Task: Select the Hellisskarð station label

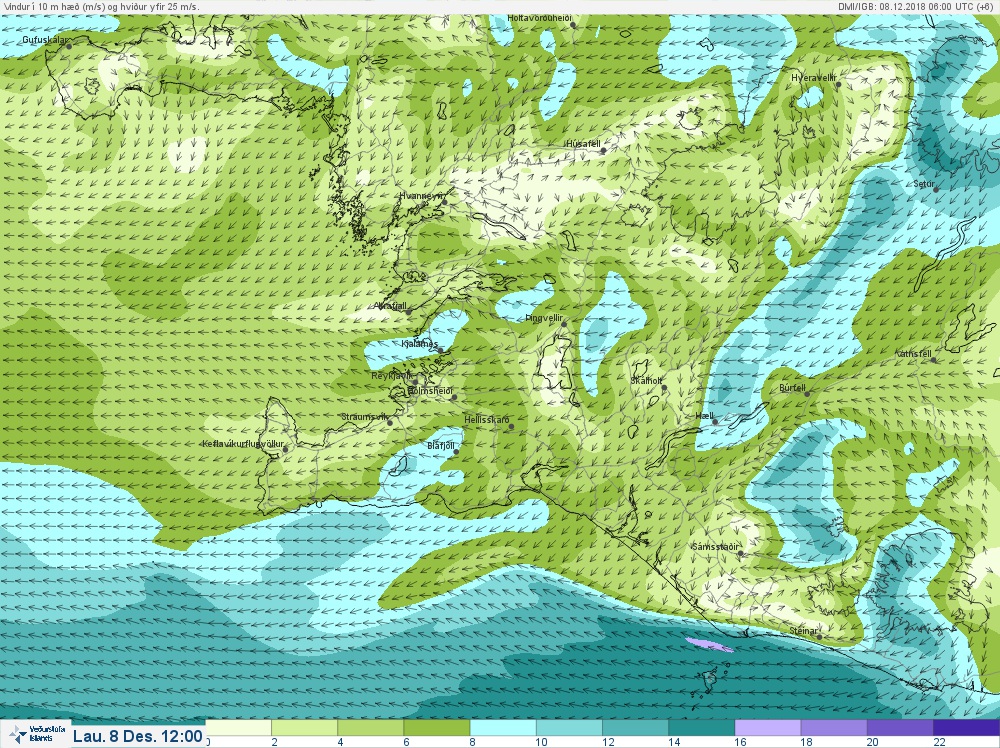Action: [x=487, y=420]
